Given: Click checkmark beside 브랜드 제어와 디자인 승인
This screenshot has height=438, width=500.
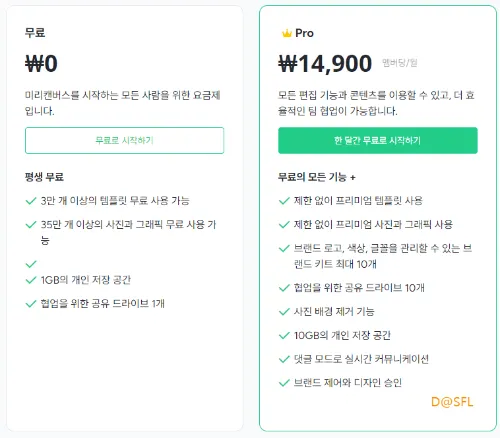Looking at the screenshot, I should [x=284, y=383].
